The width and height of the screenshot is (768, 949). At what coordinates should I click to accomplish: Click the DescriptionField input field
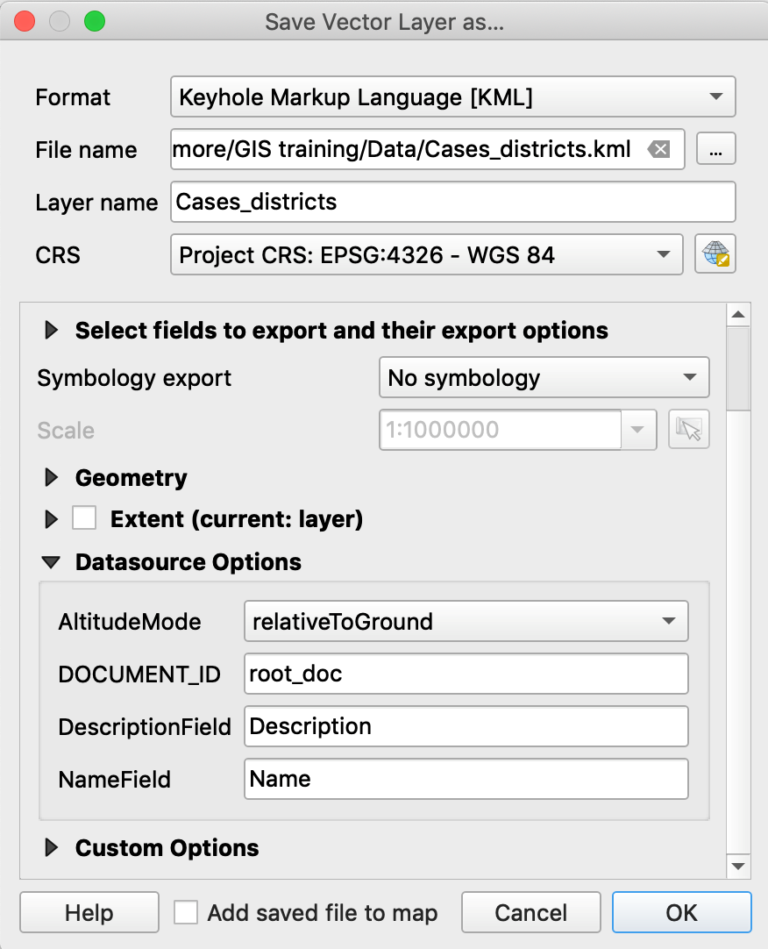[466, 726]
